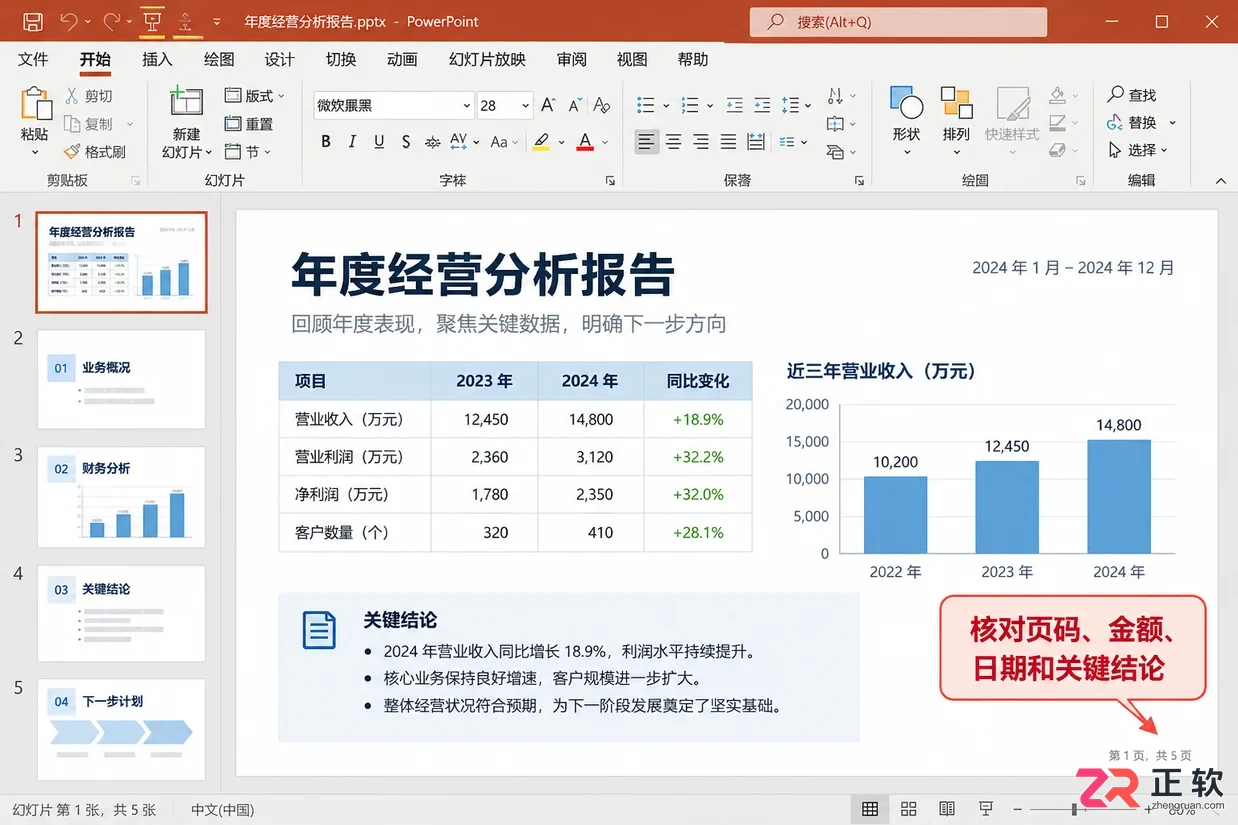1238x825 pixels.
Task: Toggle italic formatting
Action: 352,142
